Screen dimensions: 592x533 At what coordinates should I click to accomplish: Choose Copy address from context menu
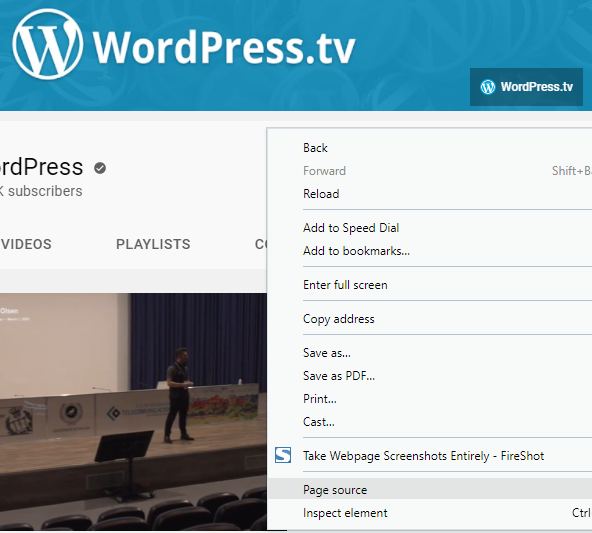click(430, 319)
